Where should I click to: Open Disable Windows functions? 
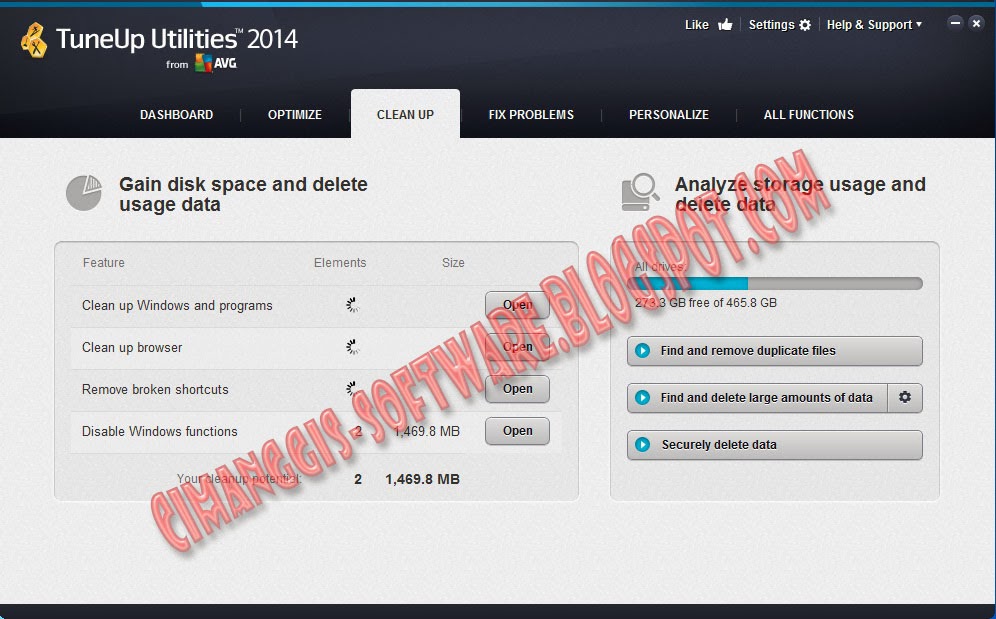(517, 431)
